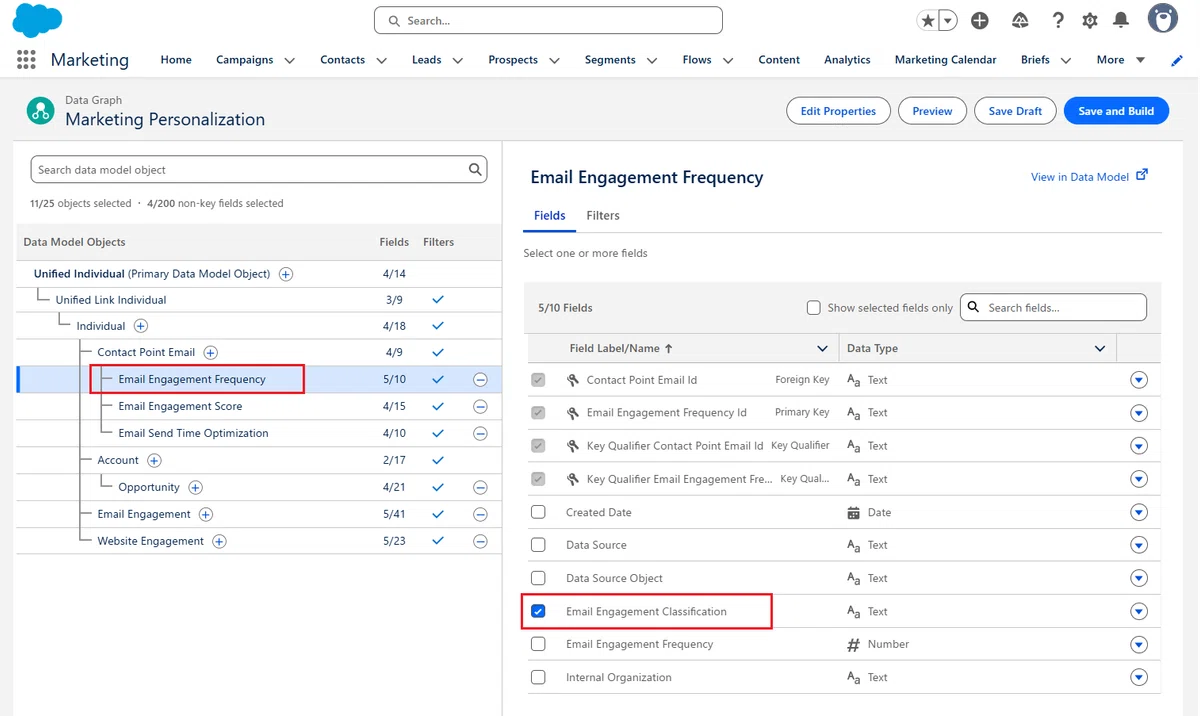Select the Fields tab
Screen dimensions: 1200x716
[550, 215]
